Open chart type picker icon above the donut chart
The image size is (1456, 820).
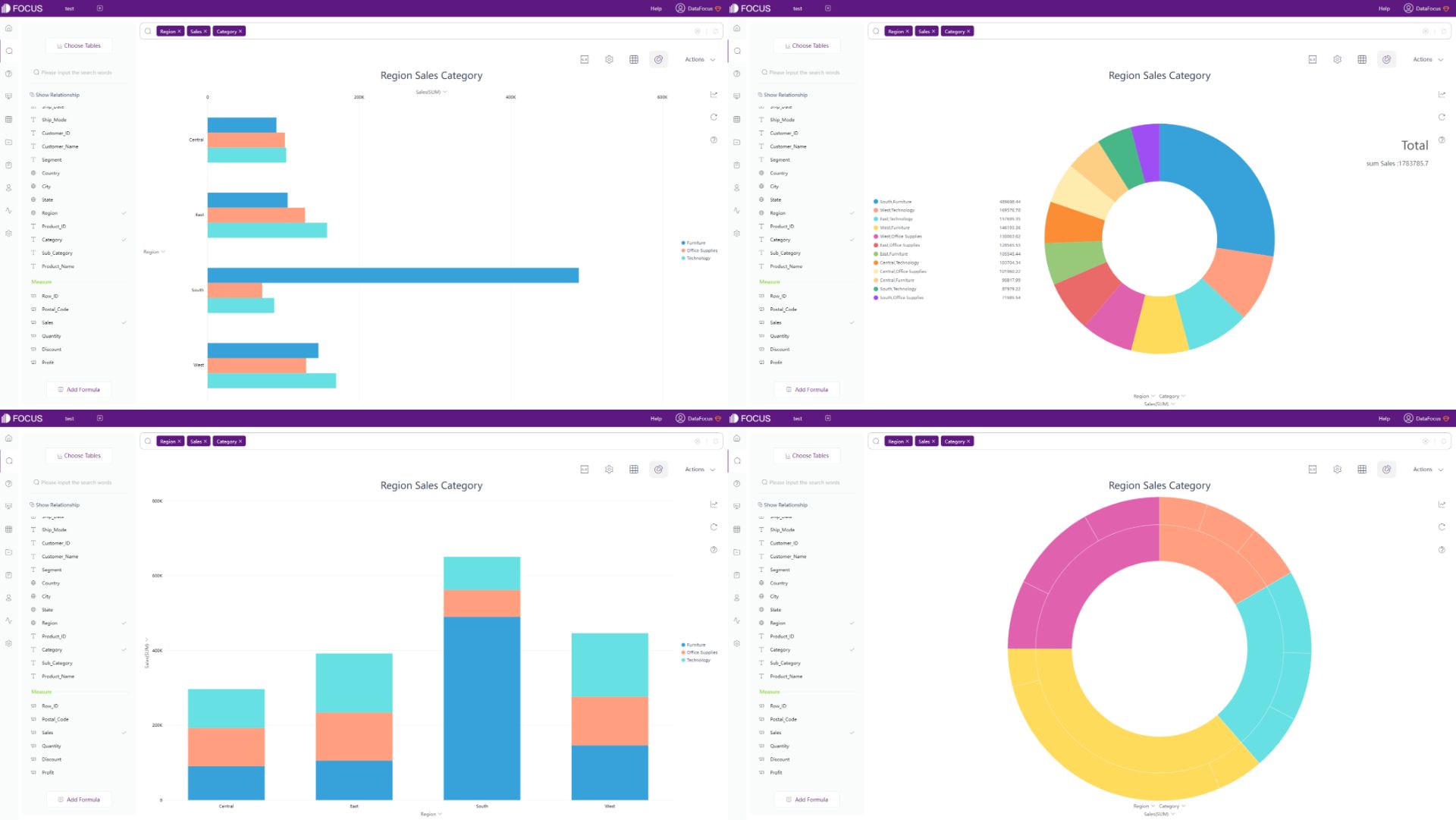(1386, 59)
